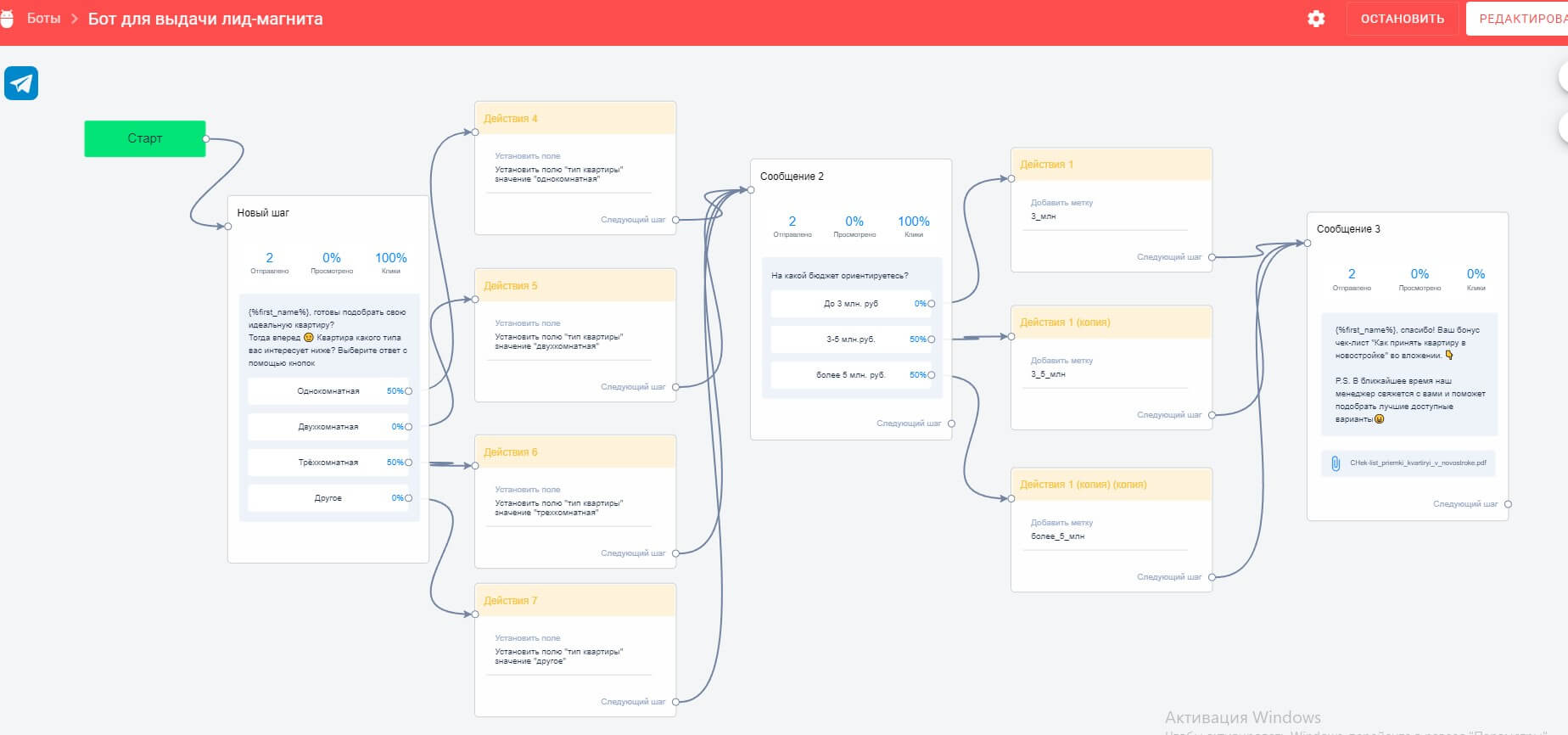
Task: Open the Действия 1 (копия) block header
Action: 1111,323
